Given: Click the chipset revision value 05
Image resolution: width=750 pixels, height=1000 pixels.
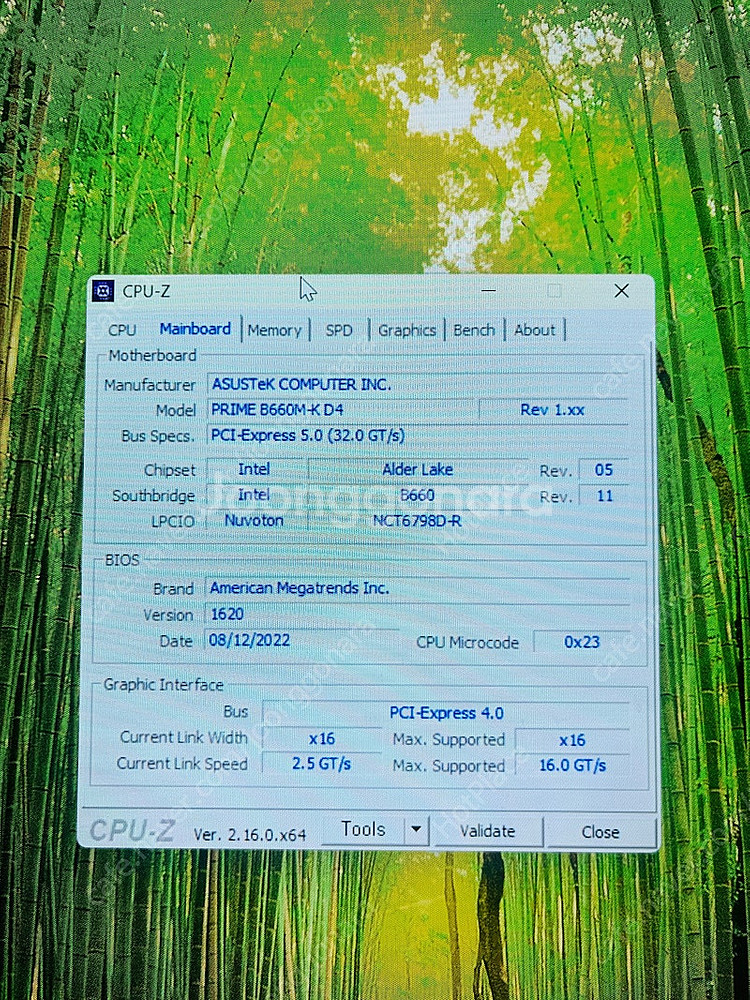Looking at the screenshot, I should [x=603, y=471].
